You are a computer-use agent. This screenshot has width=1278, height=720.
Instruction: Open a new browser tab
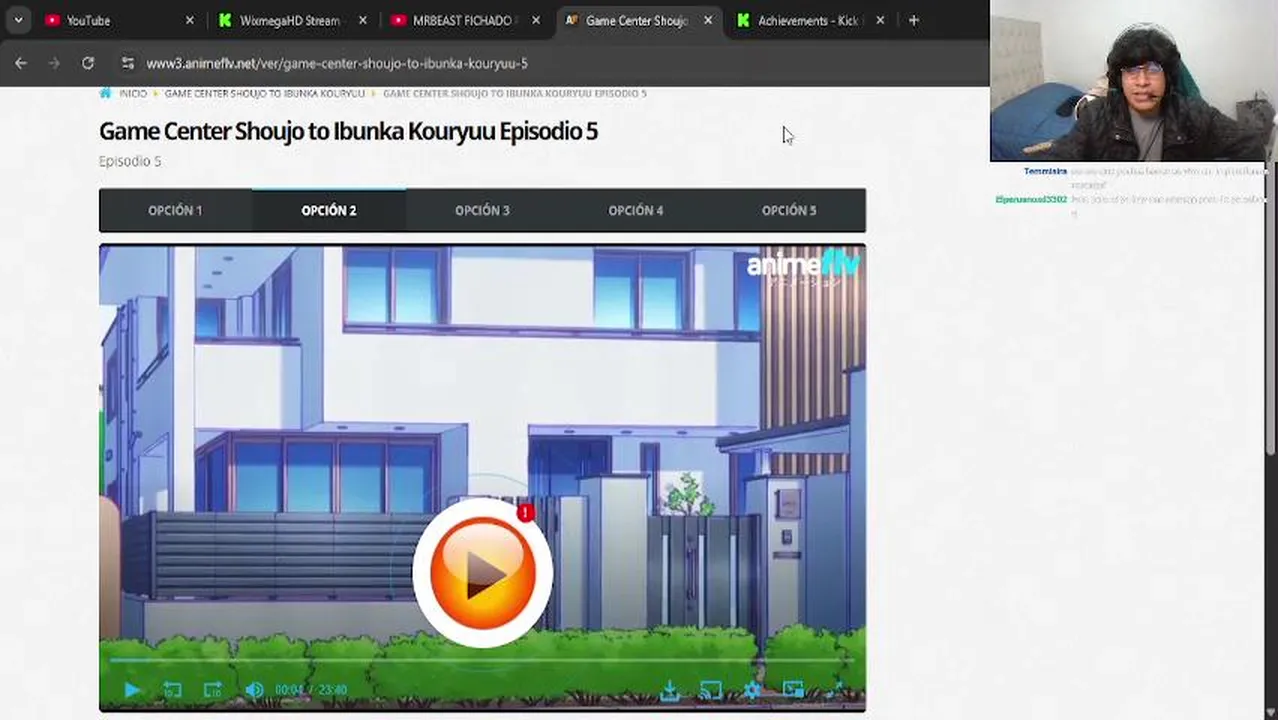coord(913,20)
